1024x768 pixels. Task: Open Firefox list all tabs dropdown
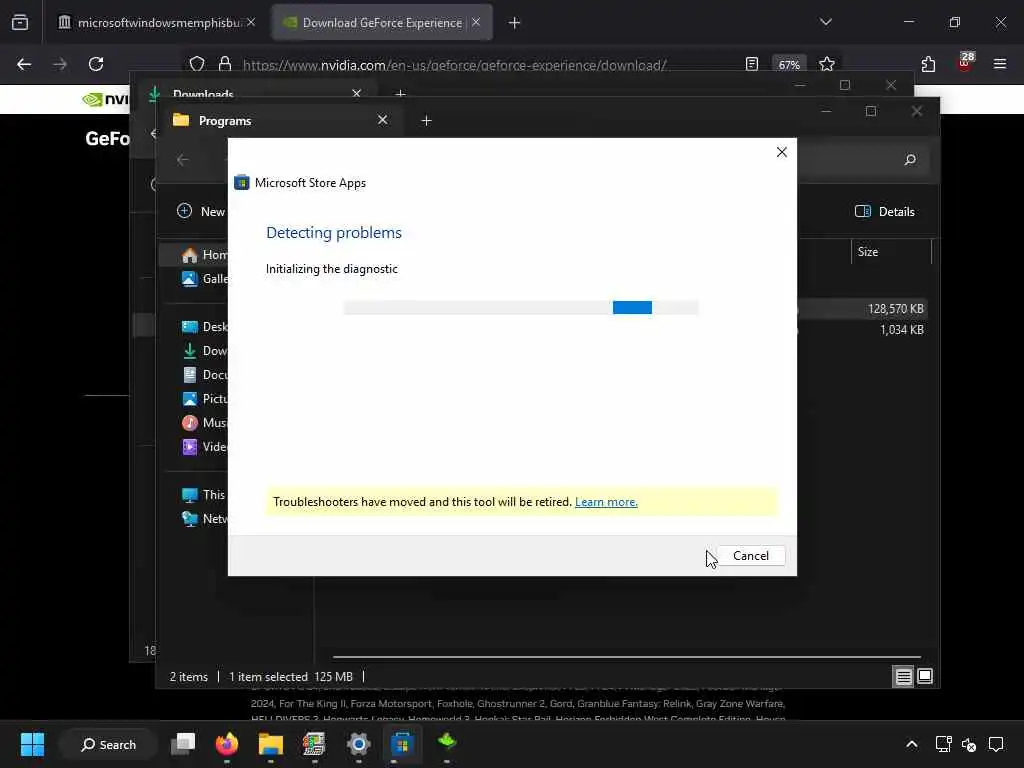pos(825,22)
